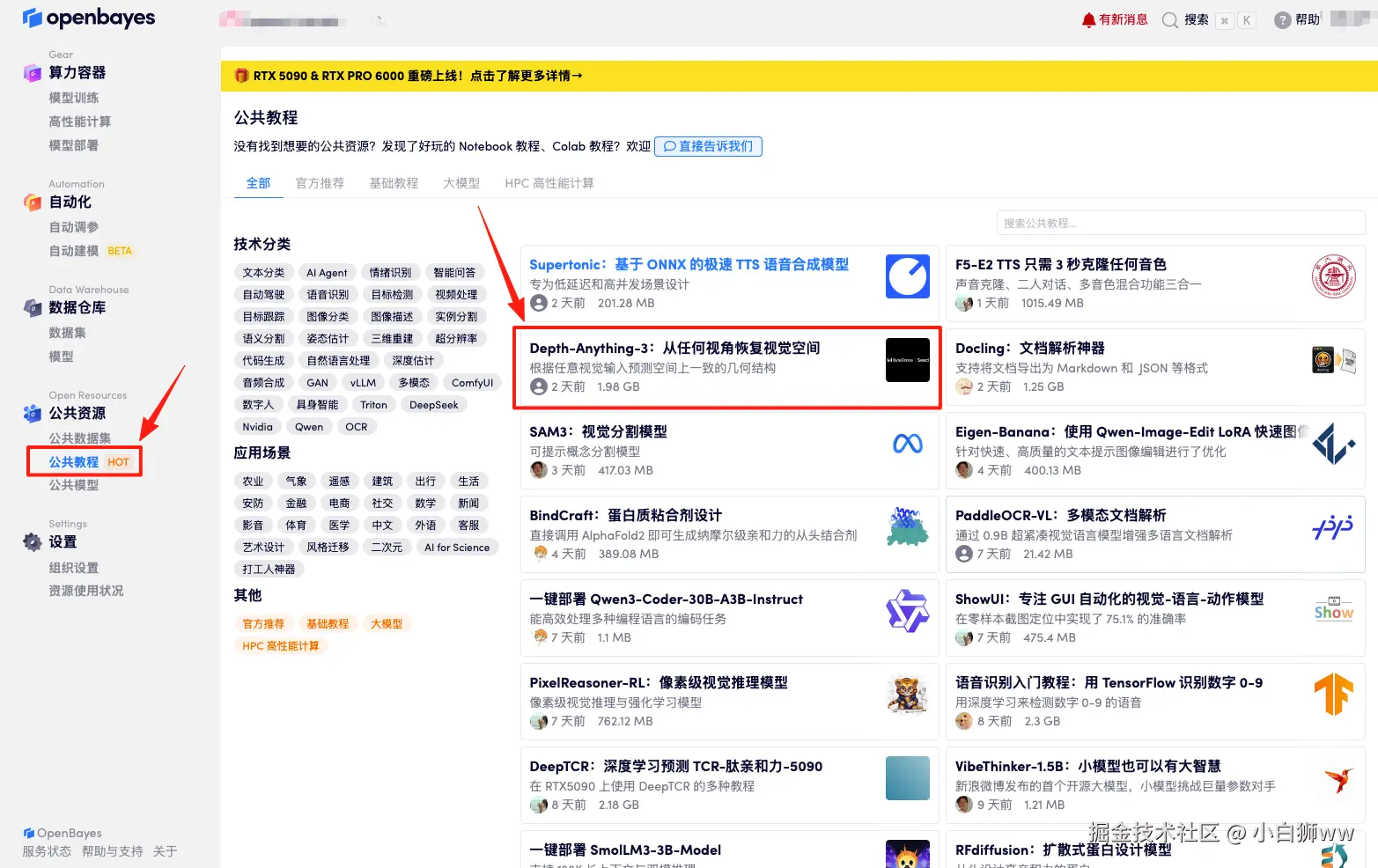Click the VibeThinker hummingbird icon

point(1339,778)
